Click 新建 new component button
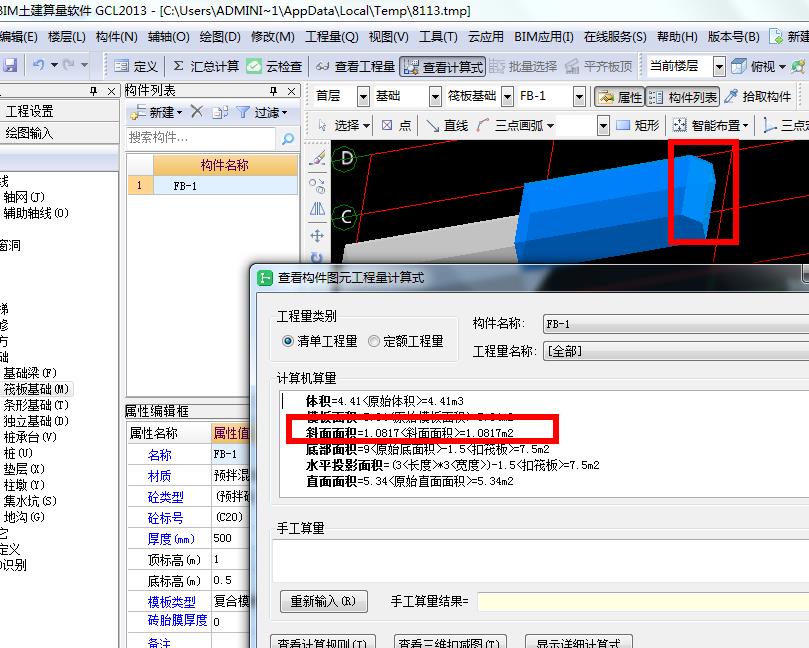Image resolution: width=809 pixels, height=648 pixels. click(x=156, y=112)
